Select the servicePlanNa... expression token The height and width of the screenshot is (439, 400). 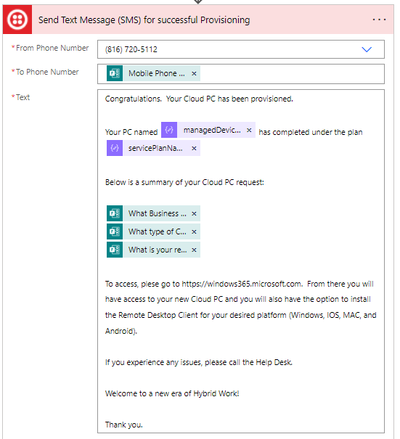153,148
